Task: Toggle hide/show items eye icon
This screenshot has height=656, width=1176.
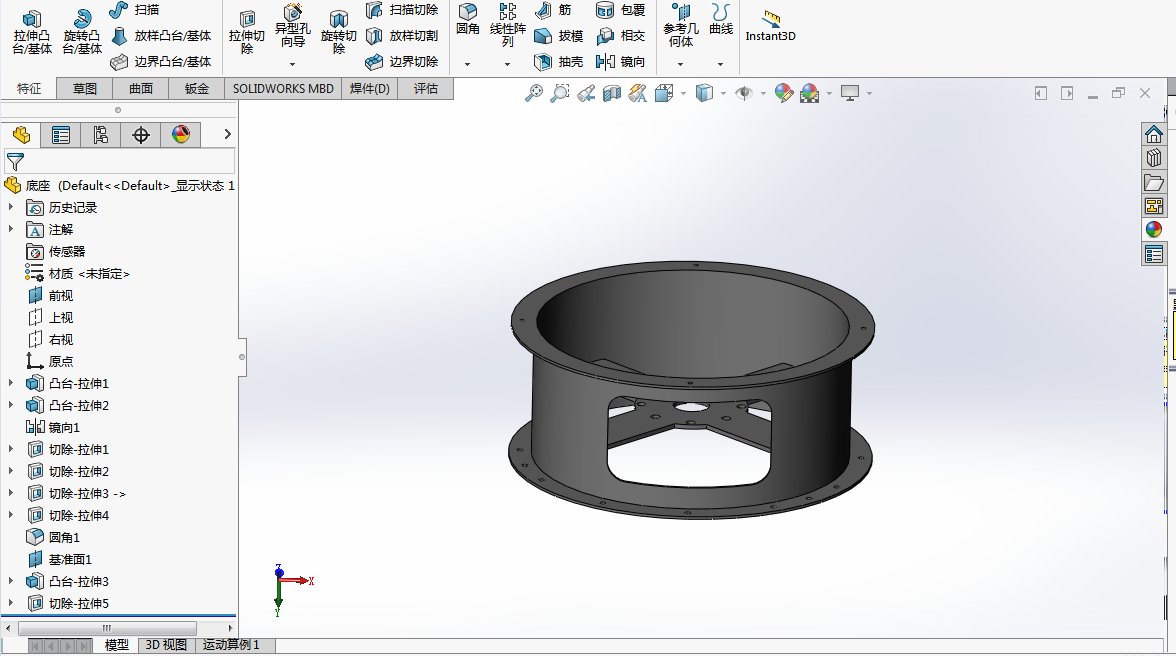Action: (743, 93)
